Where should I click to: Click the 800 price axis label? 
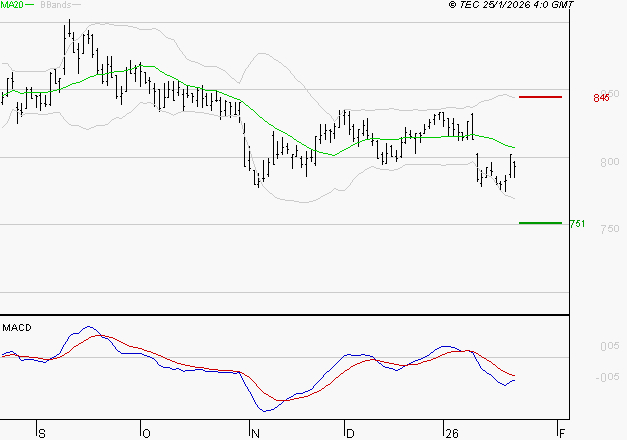coord(609,162)
